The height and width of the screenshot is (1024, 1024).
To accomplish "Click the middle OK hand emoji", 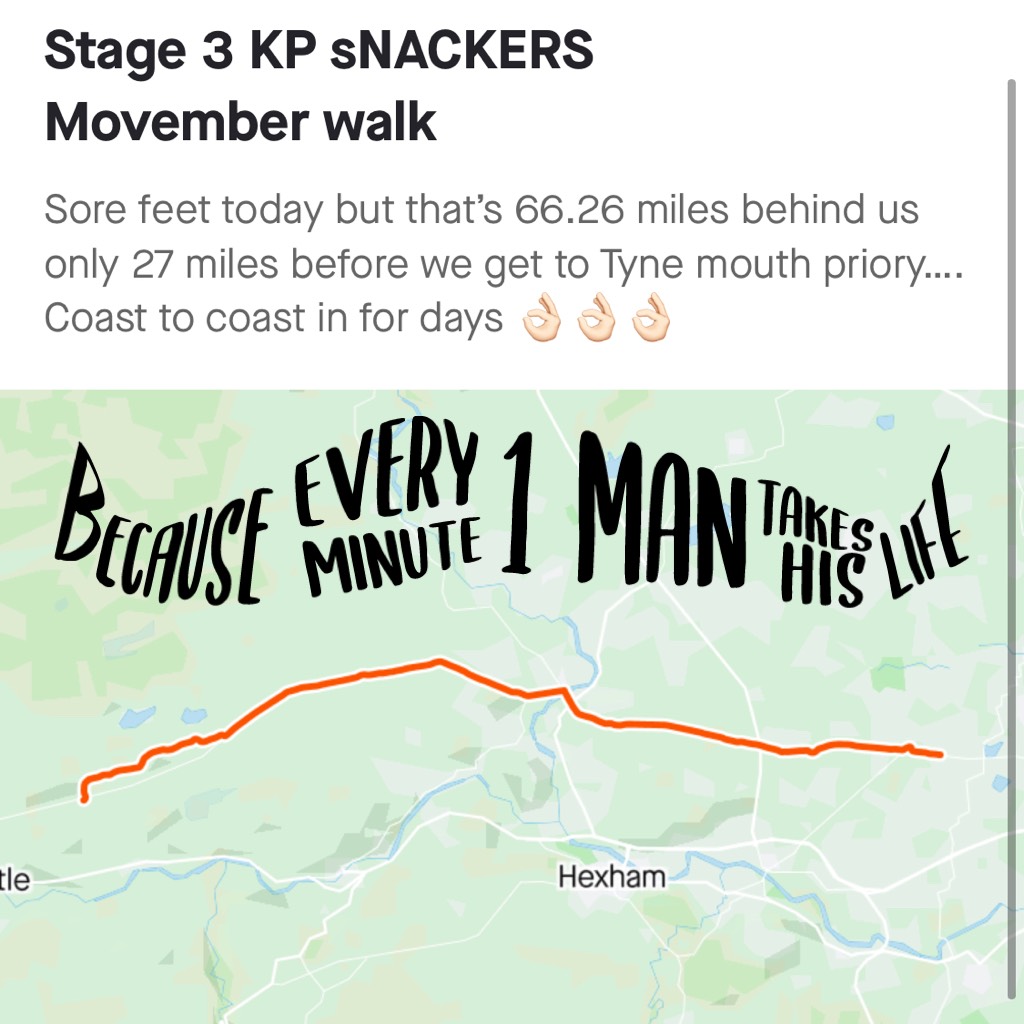I will tap(596, 318).
